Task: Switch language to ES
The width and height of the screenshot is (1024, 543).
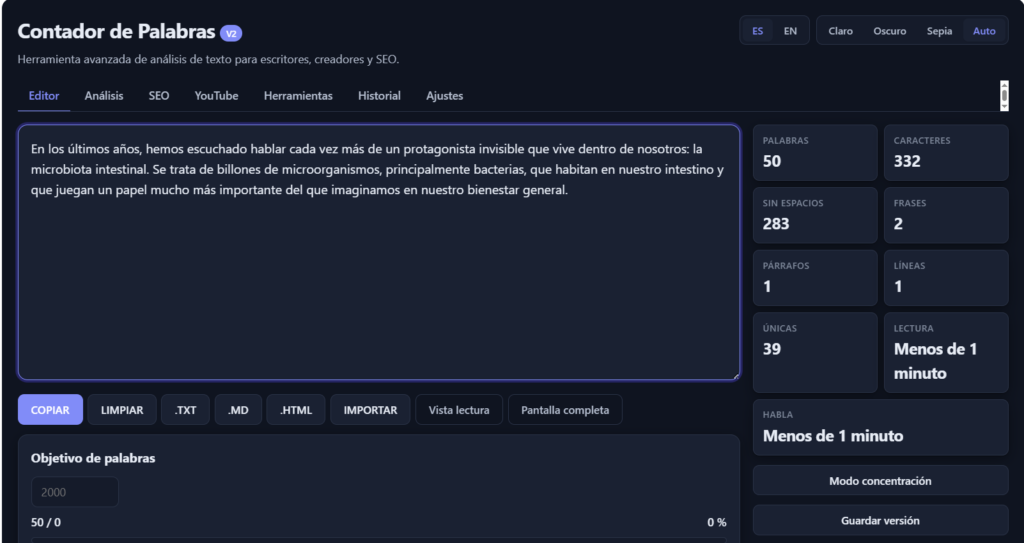Action: pyautogui.click(x=758, y=31)
